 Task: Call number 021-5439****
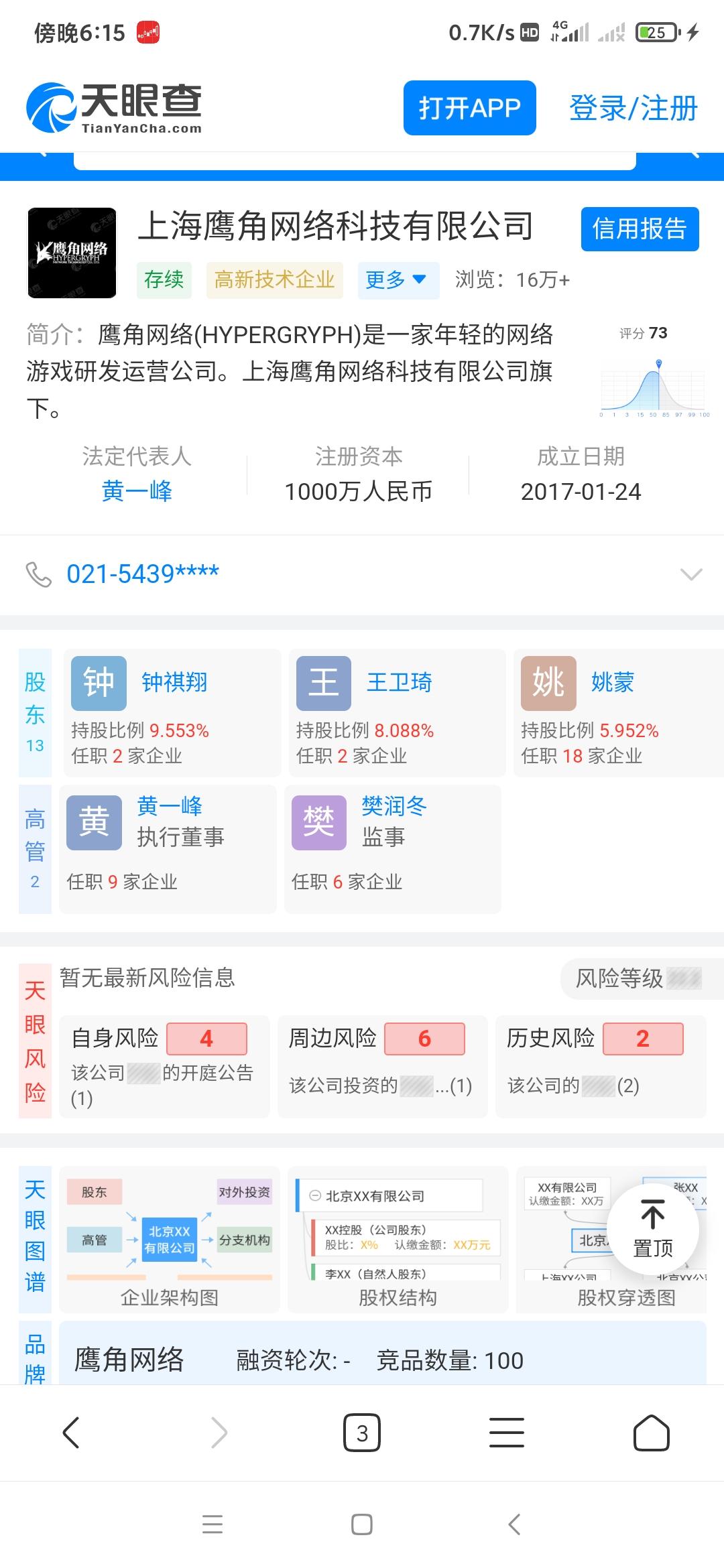(x=143, y=574)
